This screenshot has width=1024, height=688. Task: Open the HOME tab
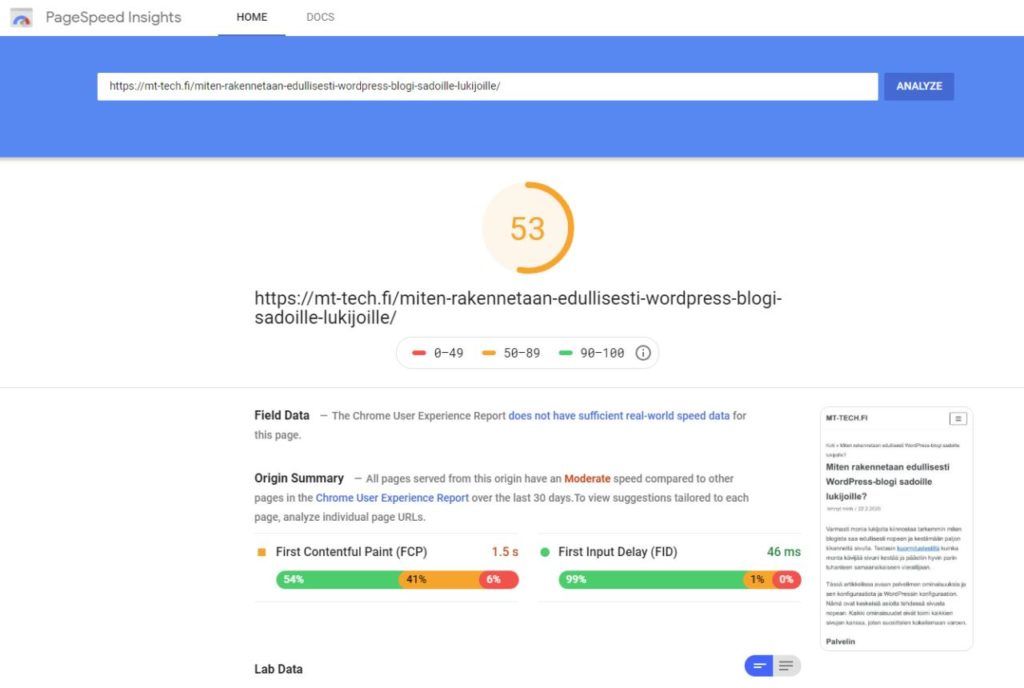251,17
